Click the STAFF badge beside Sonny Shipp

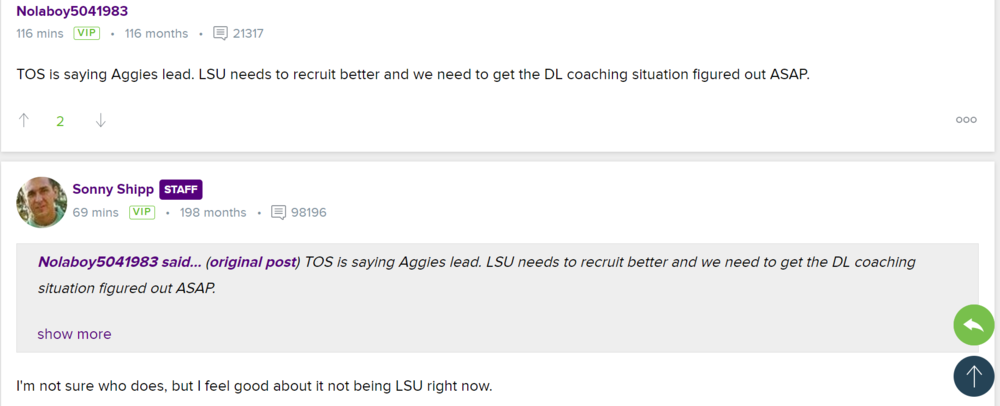[x=181, y=189]
